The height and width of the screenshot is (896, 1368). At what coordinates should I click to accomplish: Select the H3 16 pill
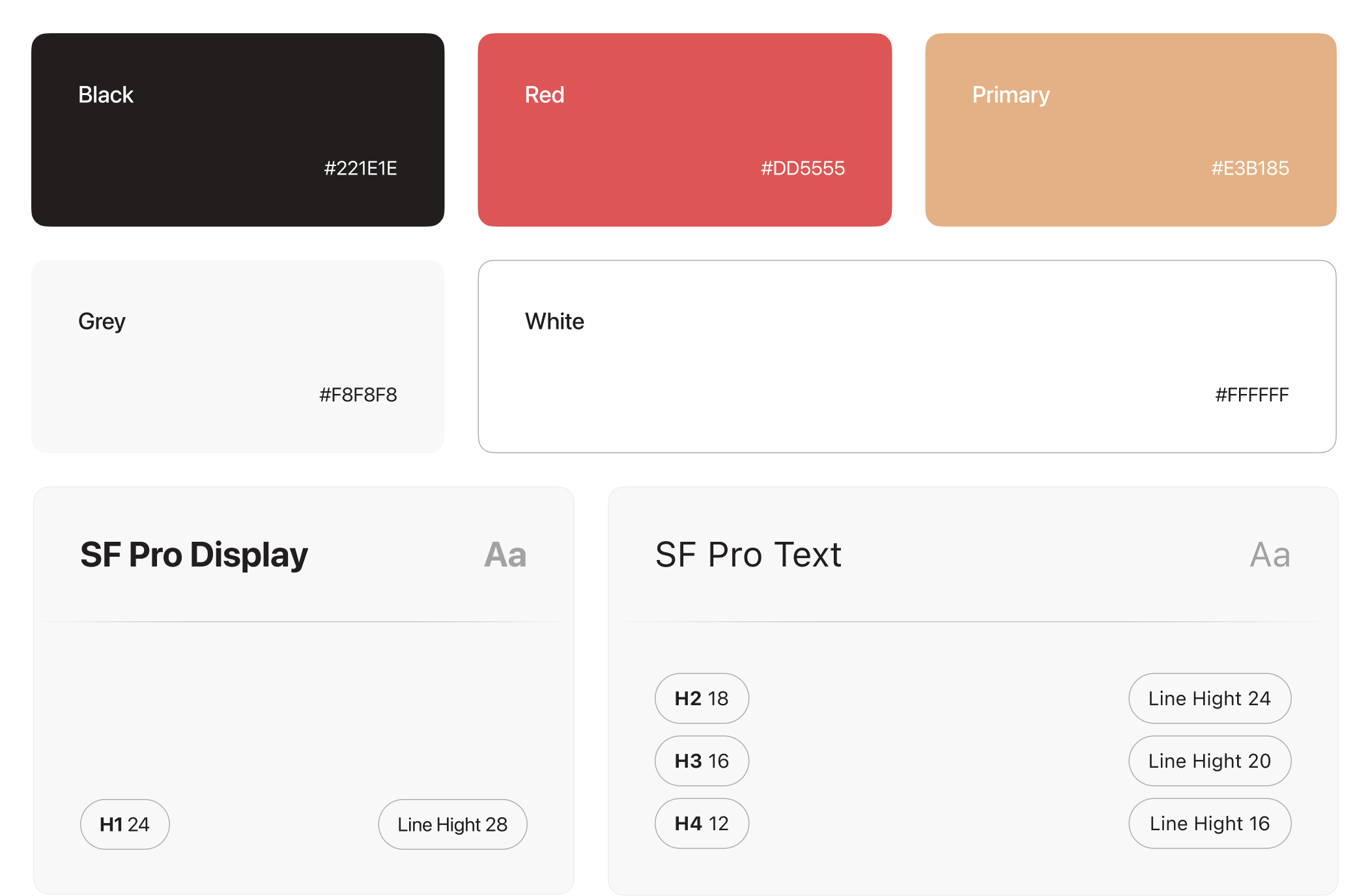702,761
